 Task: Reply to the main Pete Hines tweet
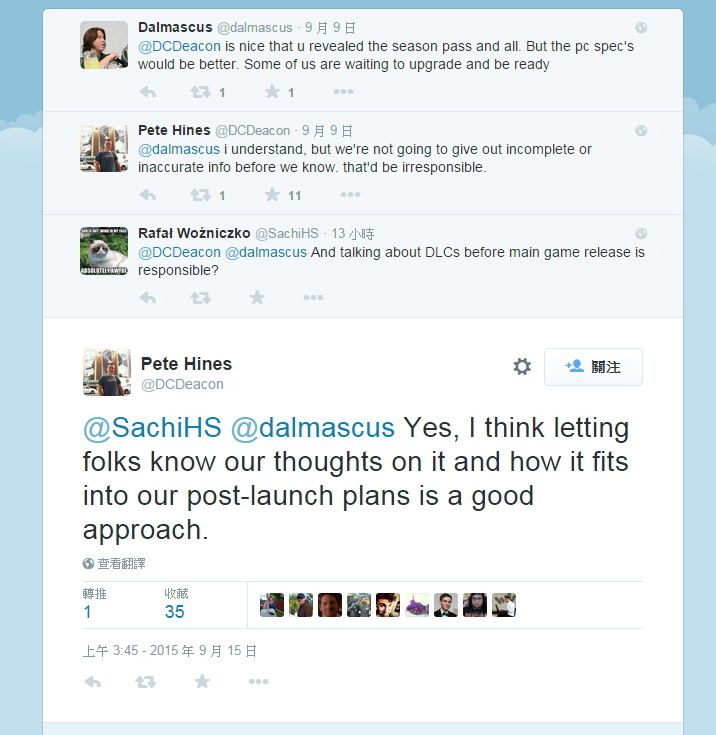pos(93,682)
